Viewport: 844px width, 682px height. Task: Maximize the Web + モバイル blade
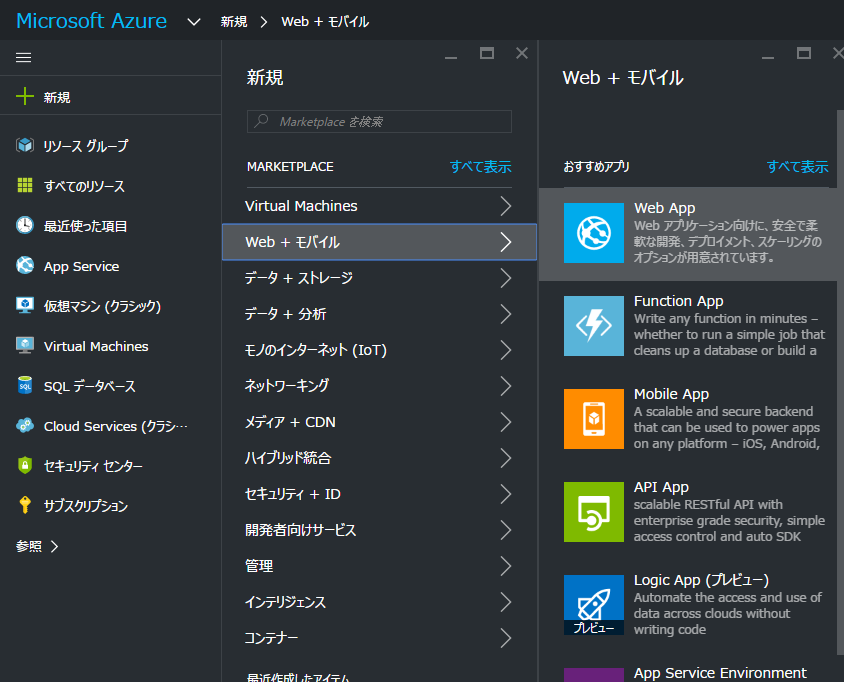point(804,53)
